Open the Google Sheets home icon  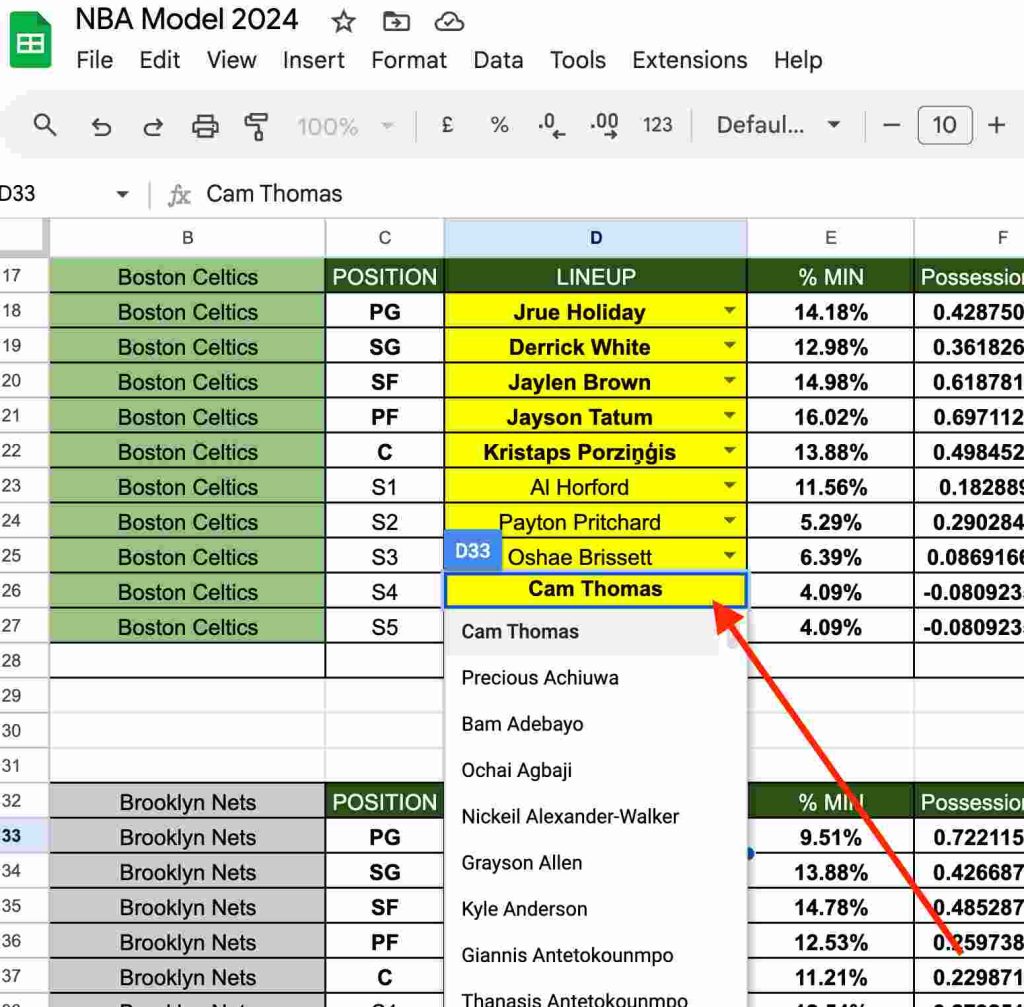tap(29, 40)
